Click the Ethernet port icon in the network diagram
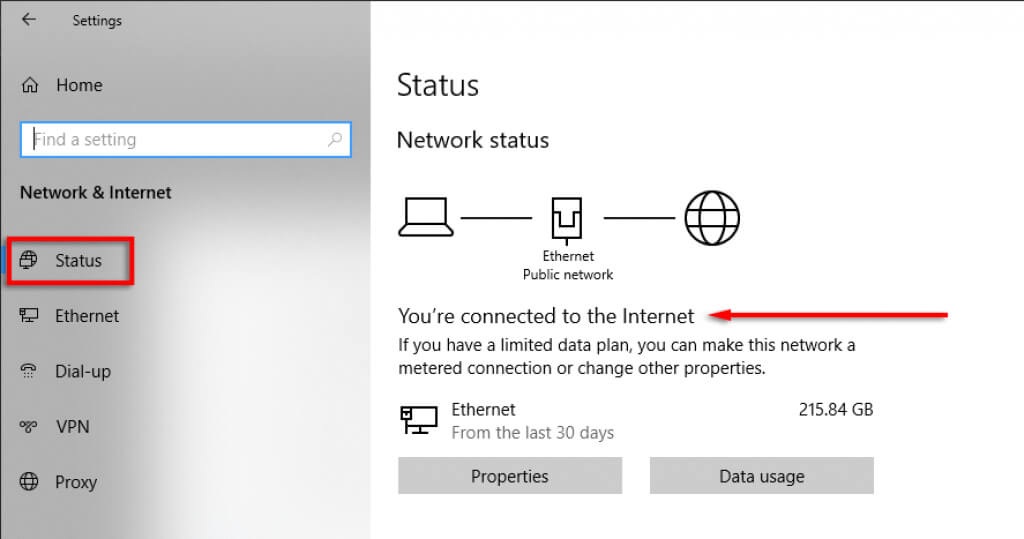1024x539 pixels. pyautogui.click(x=568, y=218)
